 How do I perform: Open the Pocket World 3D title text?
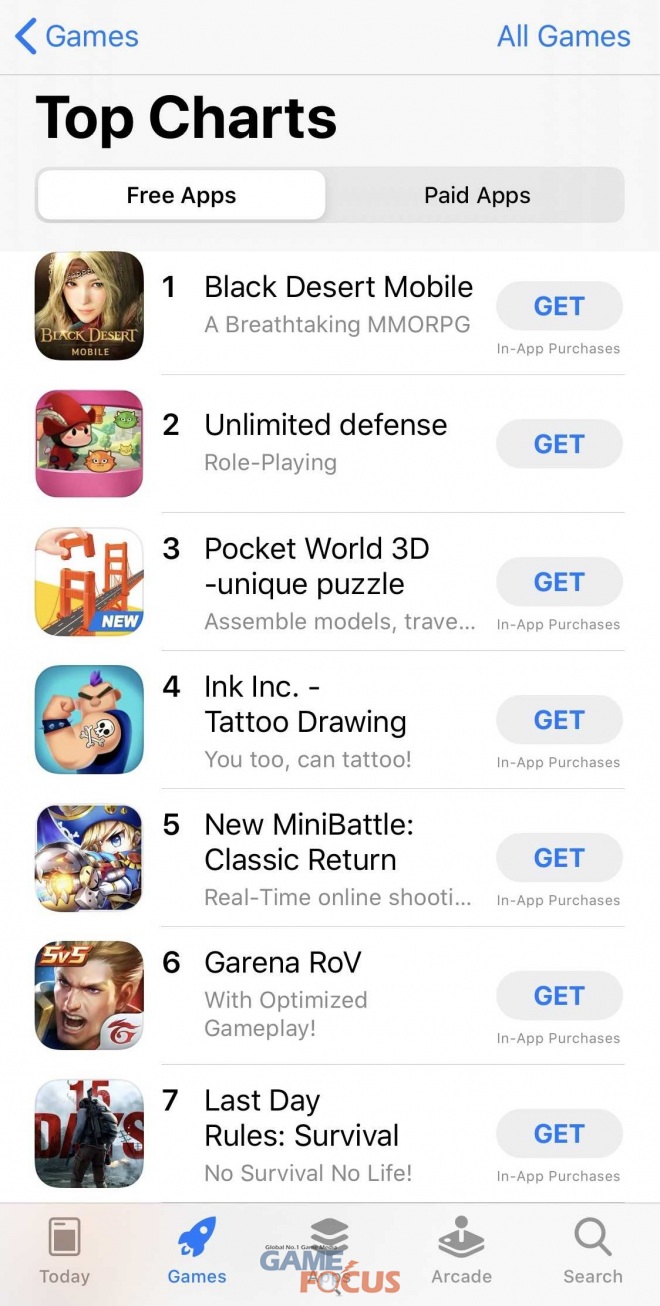click(x=317, y=566)
